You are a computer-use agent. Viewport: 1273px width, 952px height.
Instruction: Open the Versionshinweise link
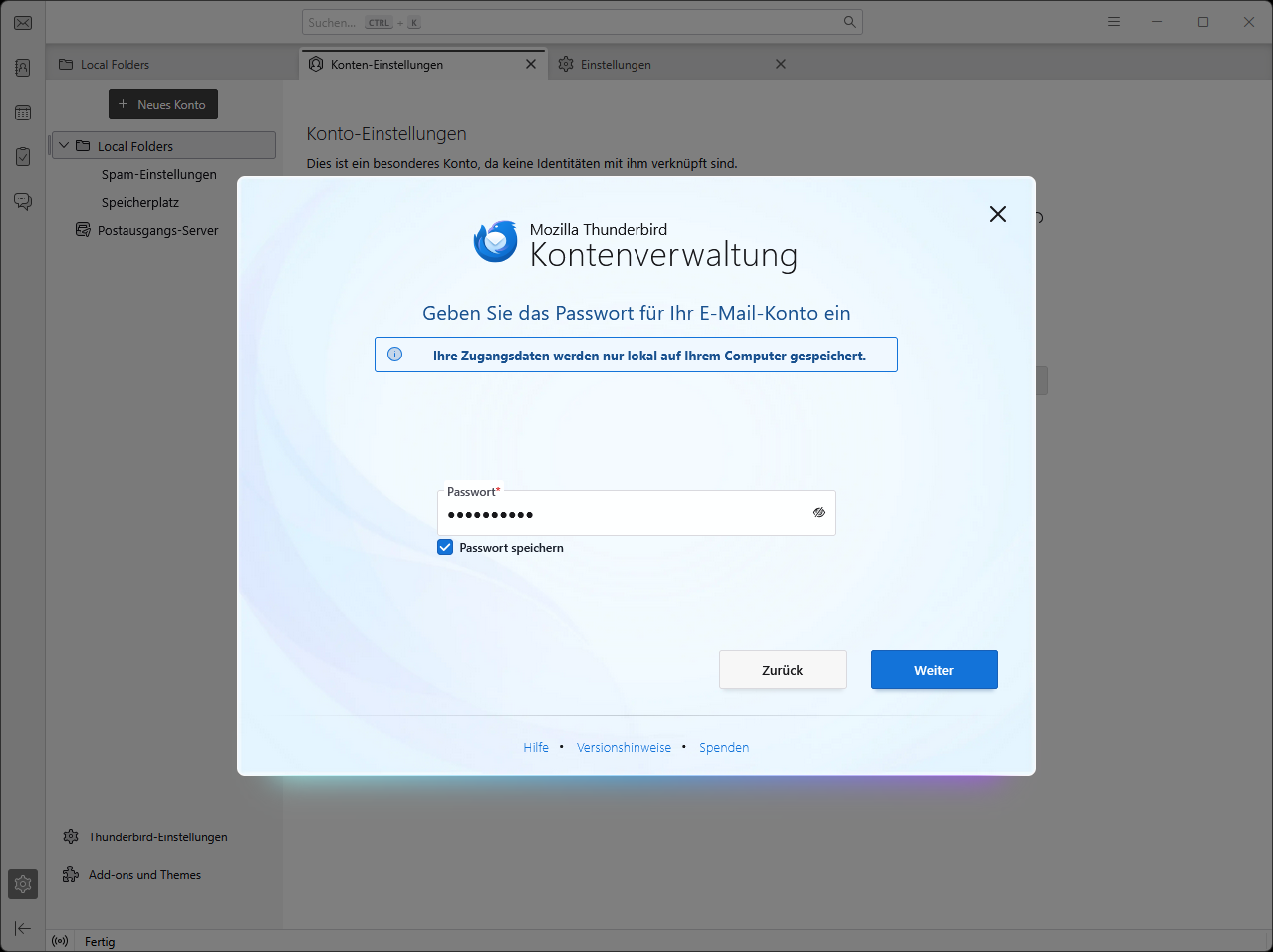(624, 748)
